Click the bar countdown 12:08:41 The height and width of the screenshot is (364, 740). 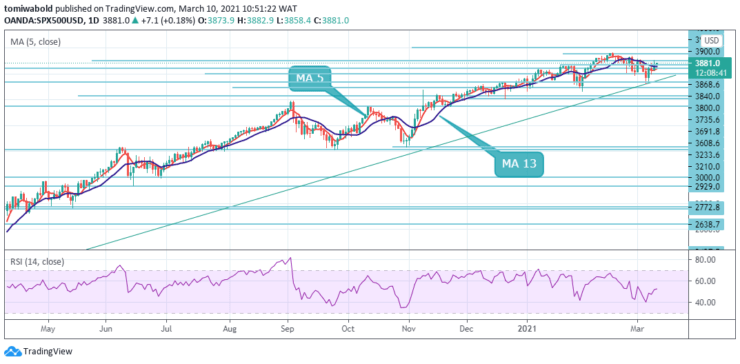pyautogui.click(x=710, y=72)
